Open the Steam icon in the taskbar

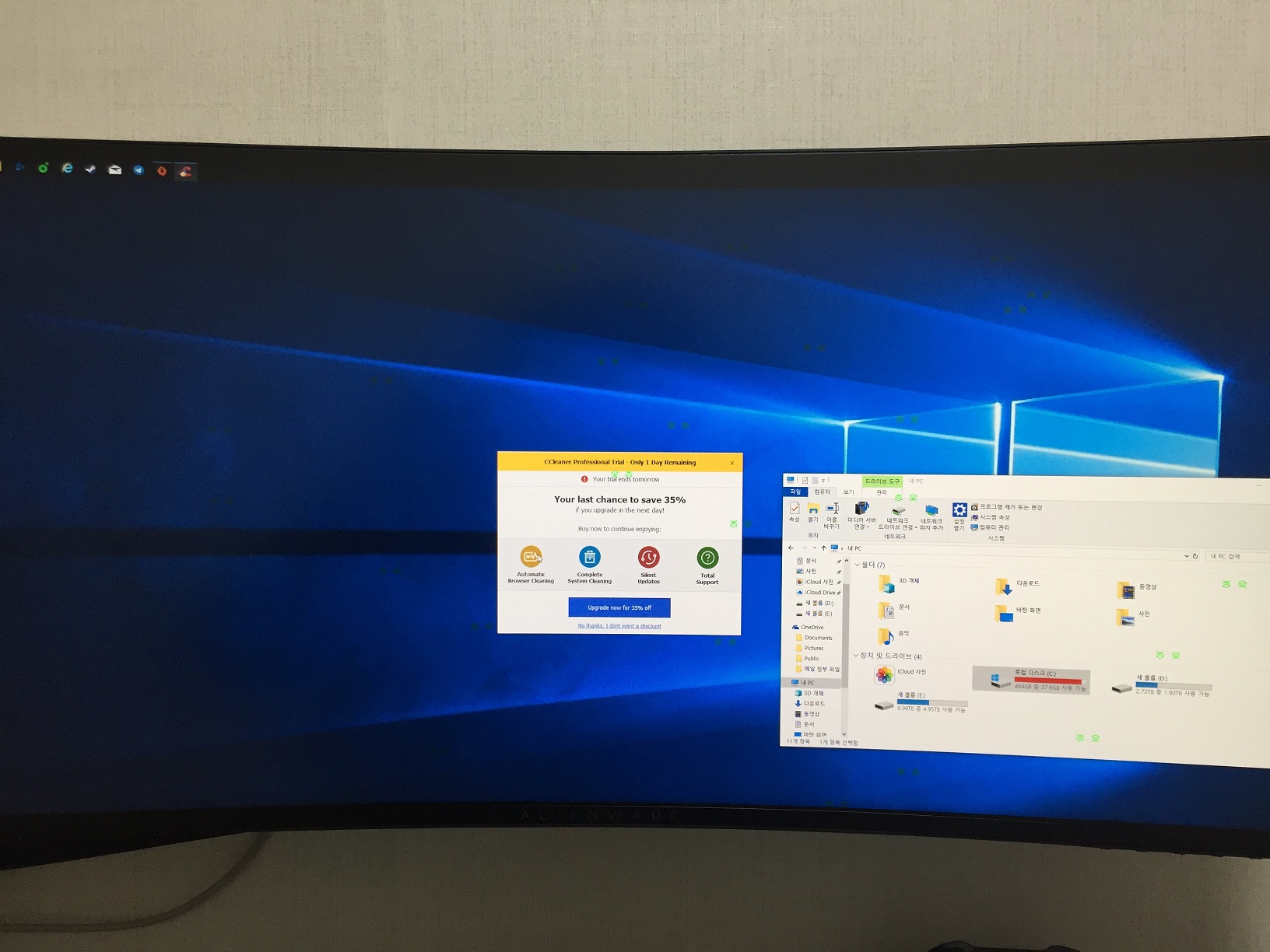click(x=91, y=169)
